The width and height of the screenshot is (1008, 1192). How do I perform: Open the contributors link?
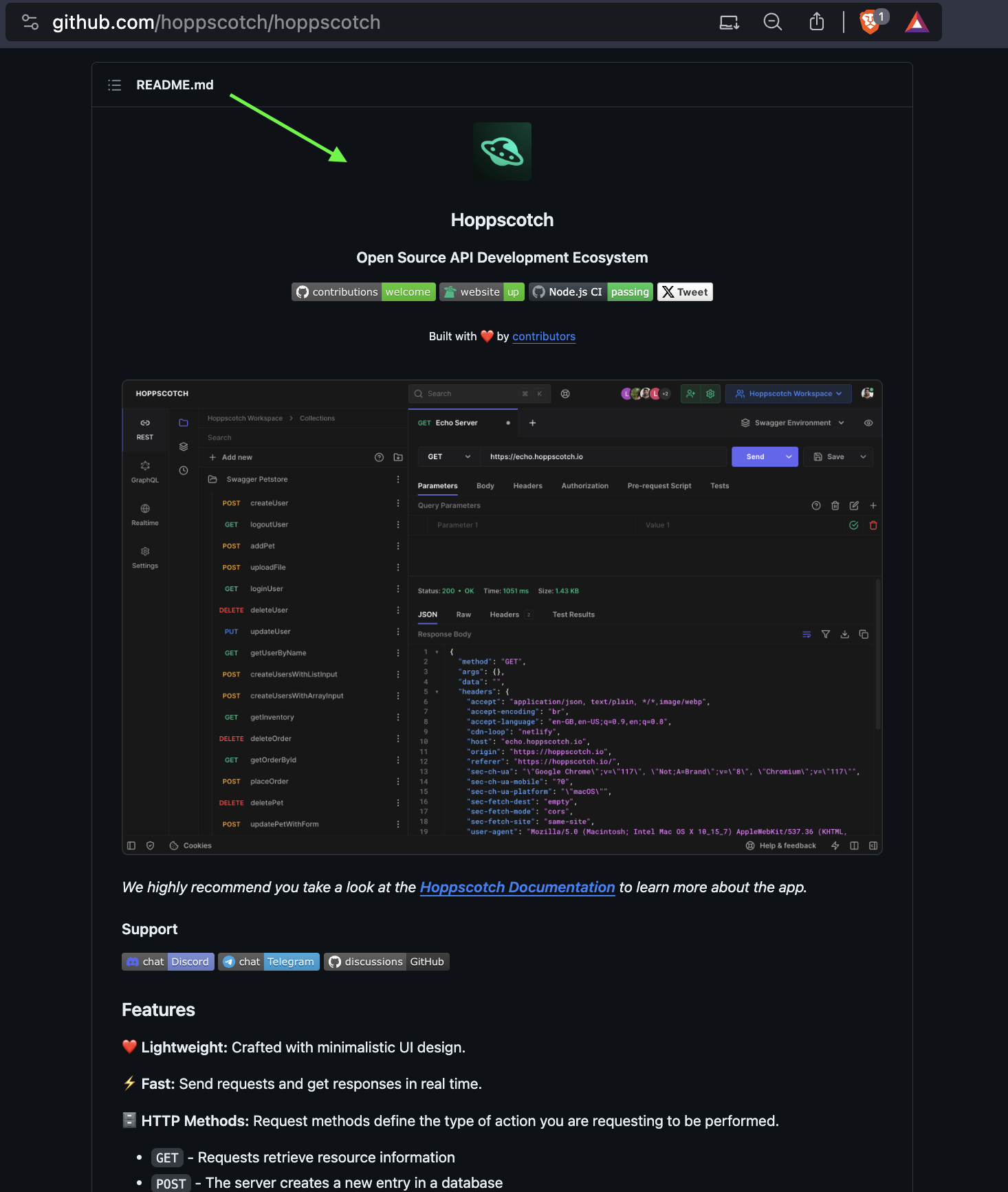pos(544,336)
